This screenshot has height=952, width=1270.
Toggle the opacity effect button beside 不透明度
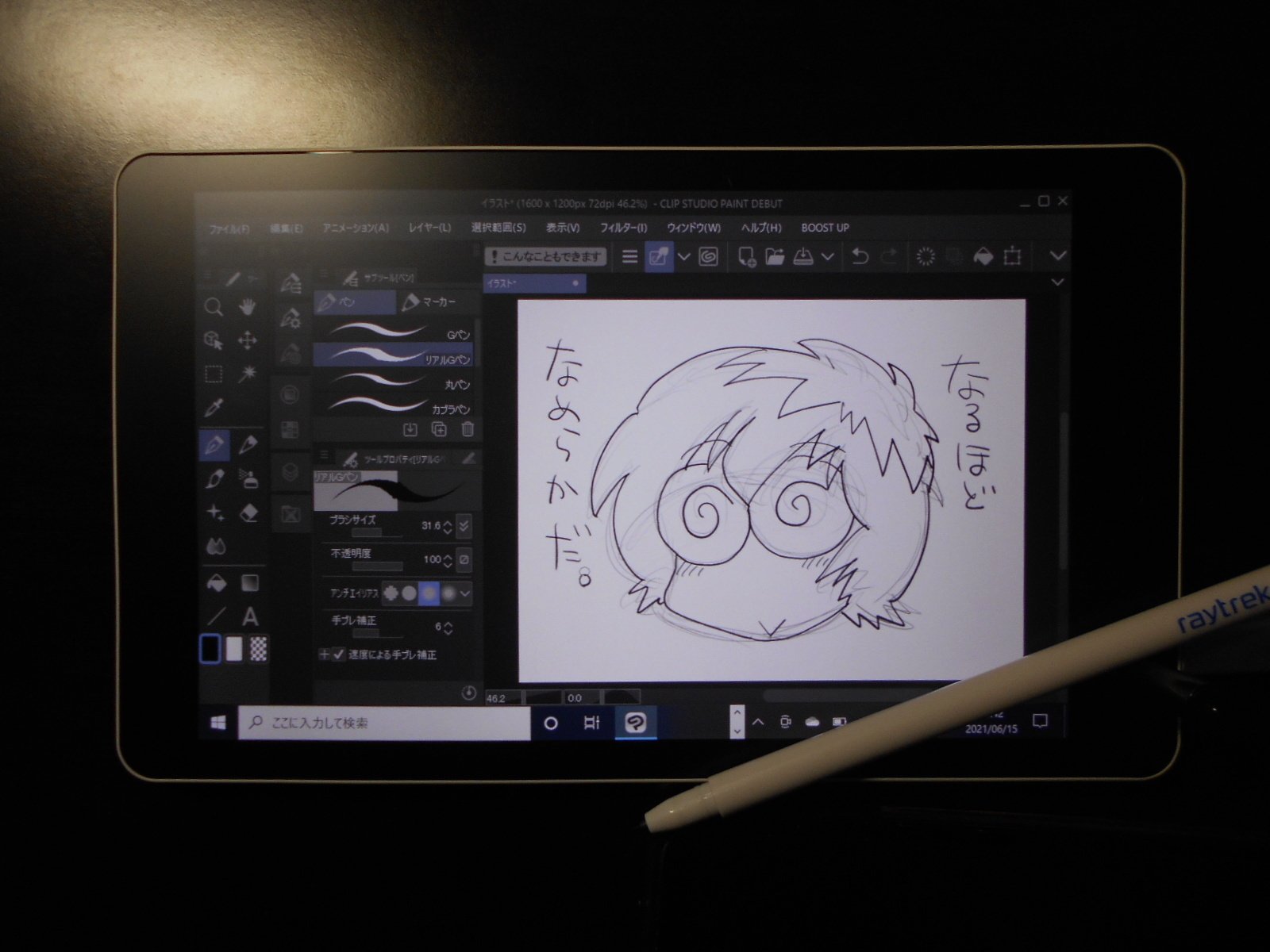(463, 560)
